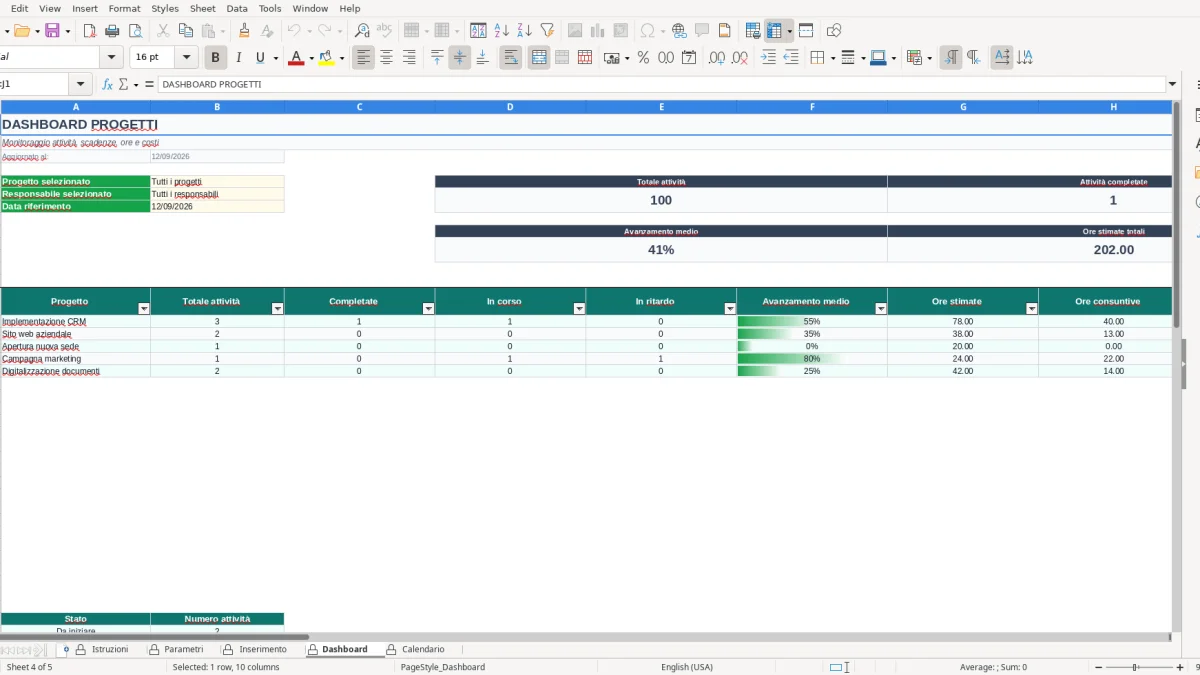
Task: Add a decimal place
Action: click(716, 58)
